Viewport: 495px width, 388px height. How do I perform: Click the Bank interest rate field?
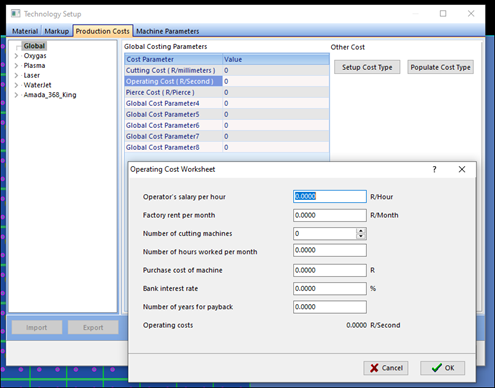330,288
